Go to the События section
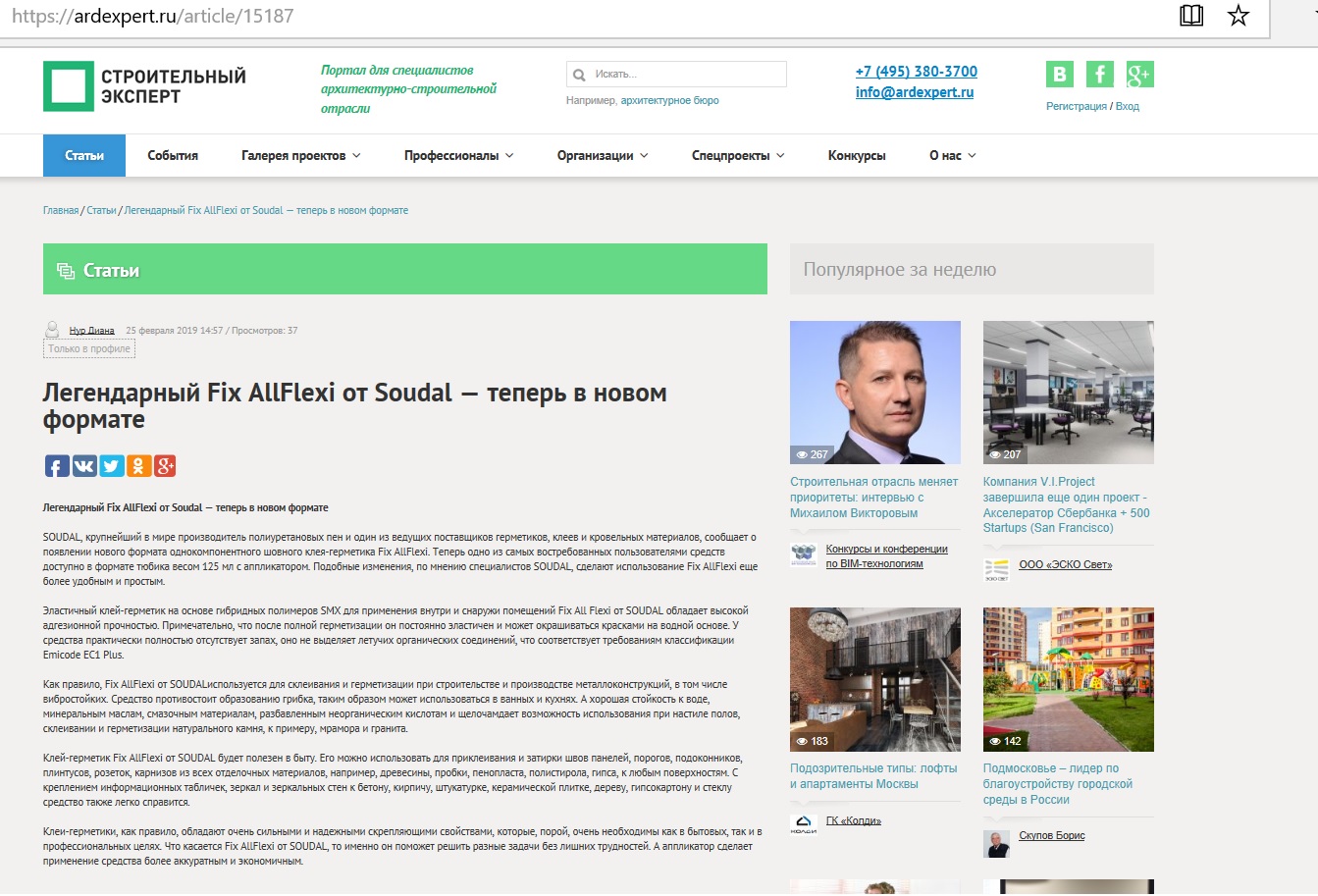Screen dimensions: 1318x896 173,156
